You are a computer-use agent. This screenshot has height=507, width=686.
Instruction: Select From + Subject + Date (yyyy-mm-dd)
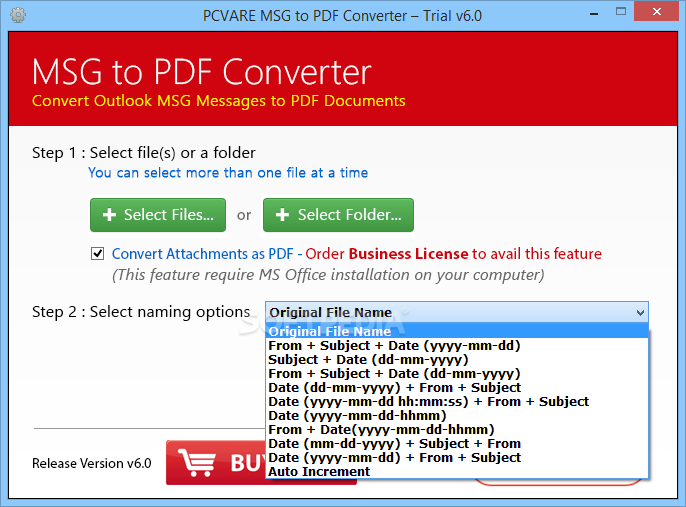point(457,346)
